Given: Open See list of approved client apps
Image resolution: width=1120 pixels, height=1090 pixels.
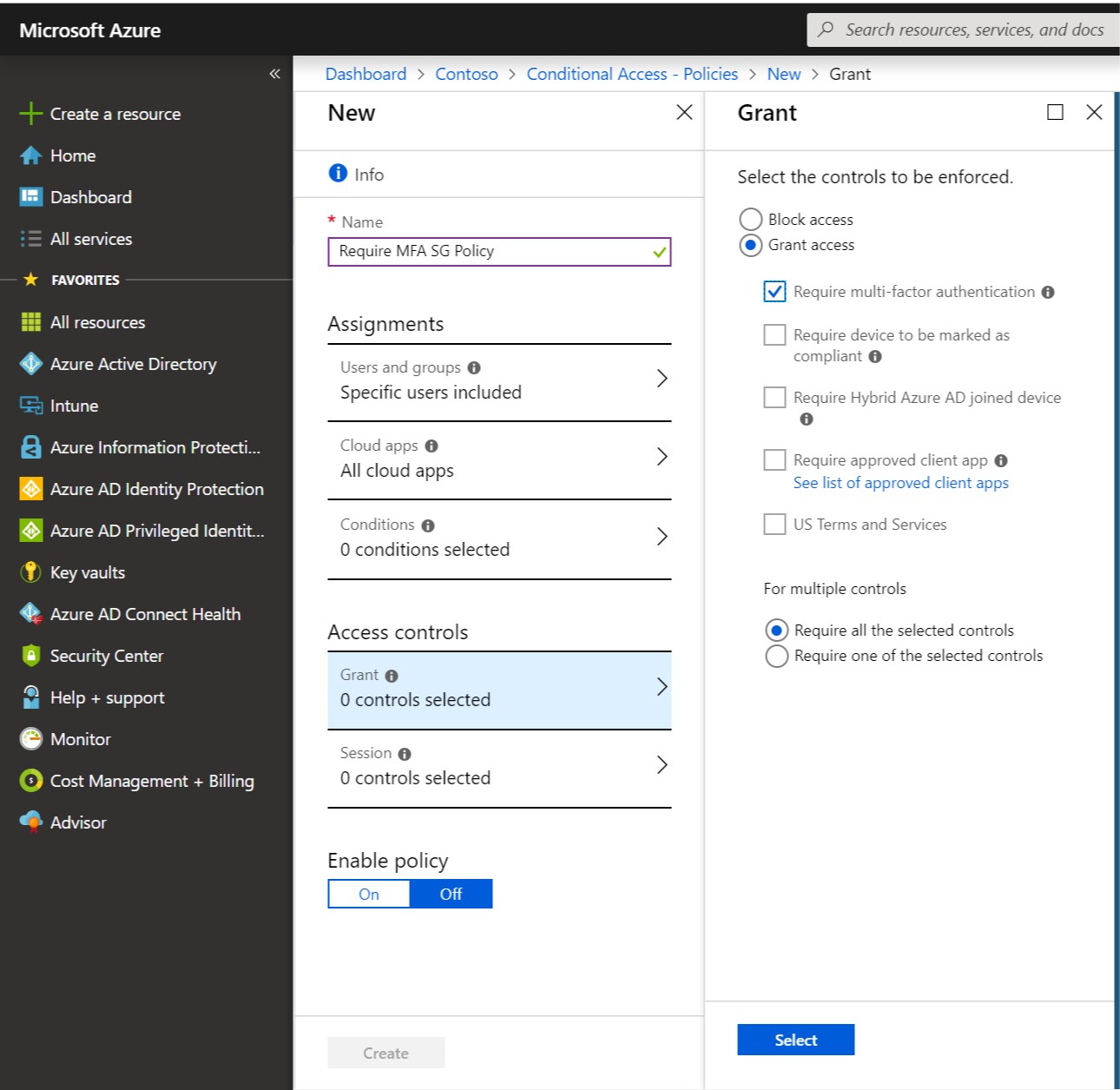Looking at the screenshot, I should (900, 483).
